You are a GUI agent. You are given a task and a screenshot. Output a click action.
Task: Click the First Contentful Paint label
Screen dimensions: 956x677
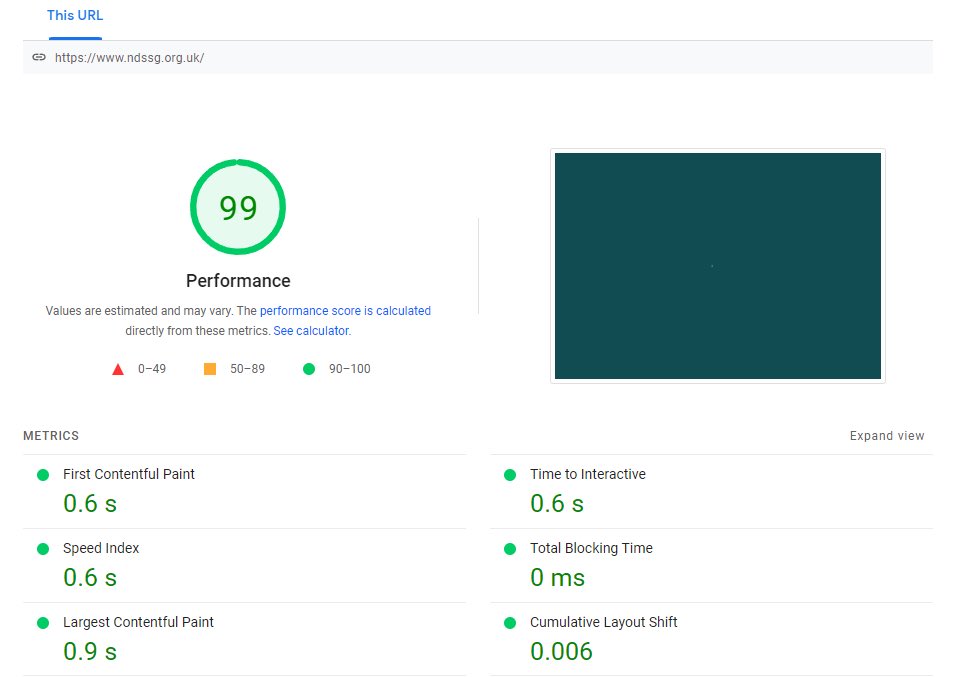coord(129,474)
